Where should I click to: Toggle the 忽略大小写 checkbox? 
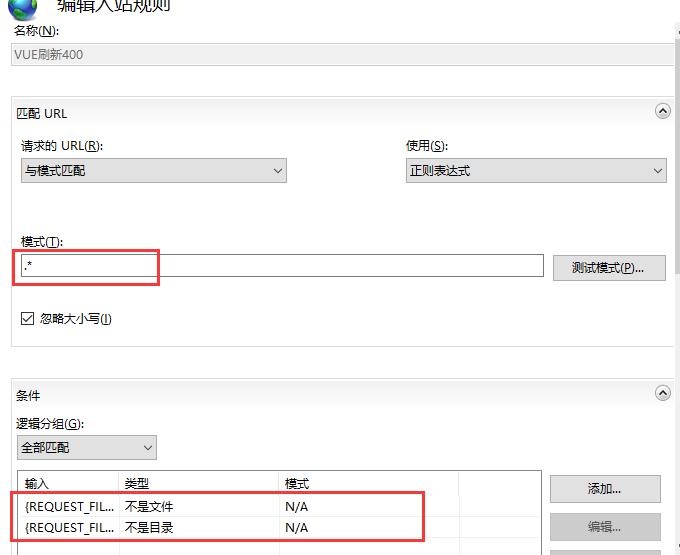[27, 318]
